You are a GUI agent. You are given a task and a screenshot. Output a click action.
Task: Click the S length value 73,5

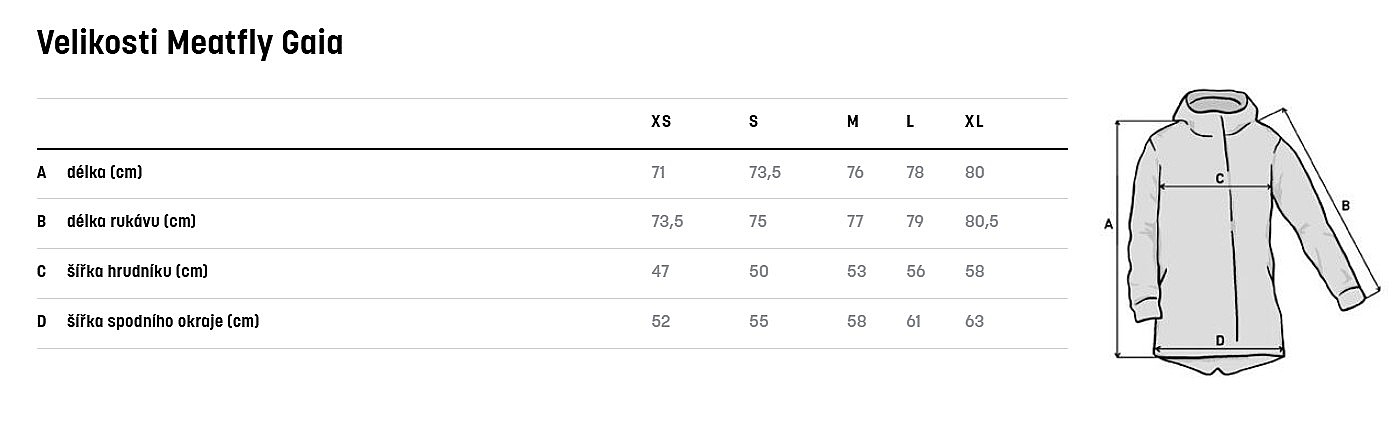click(765, 172)
